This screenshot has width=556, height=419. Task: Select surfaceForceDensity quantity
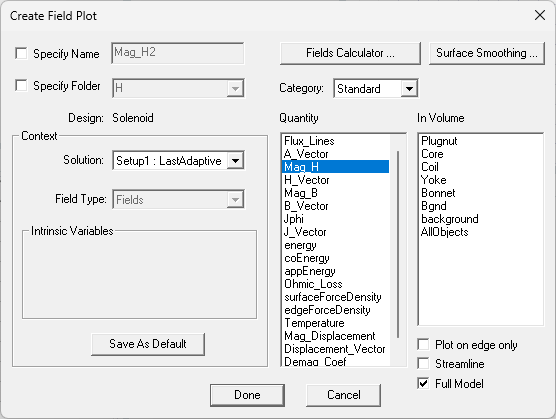[335, 297]
